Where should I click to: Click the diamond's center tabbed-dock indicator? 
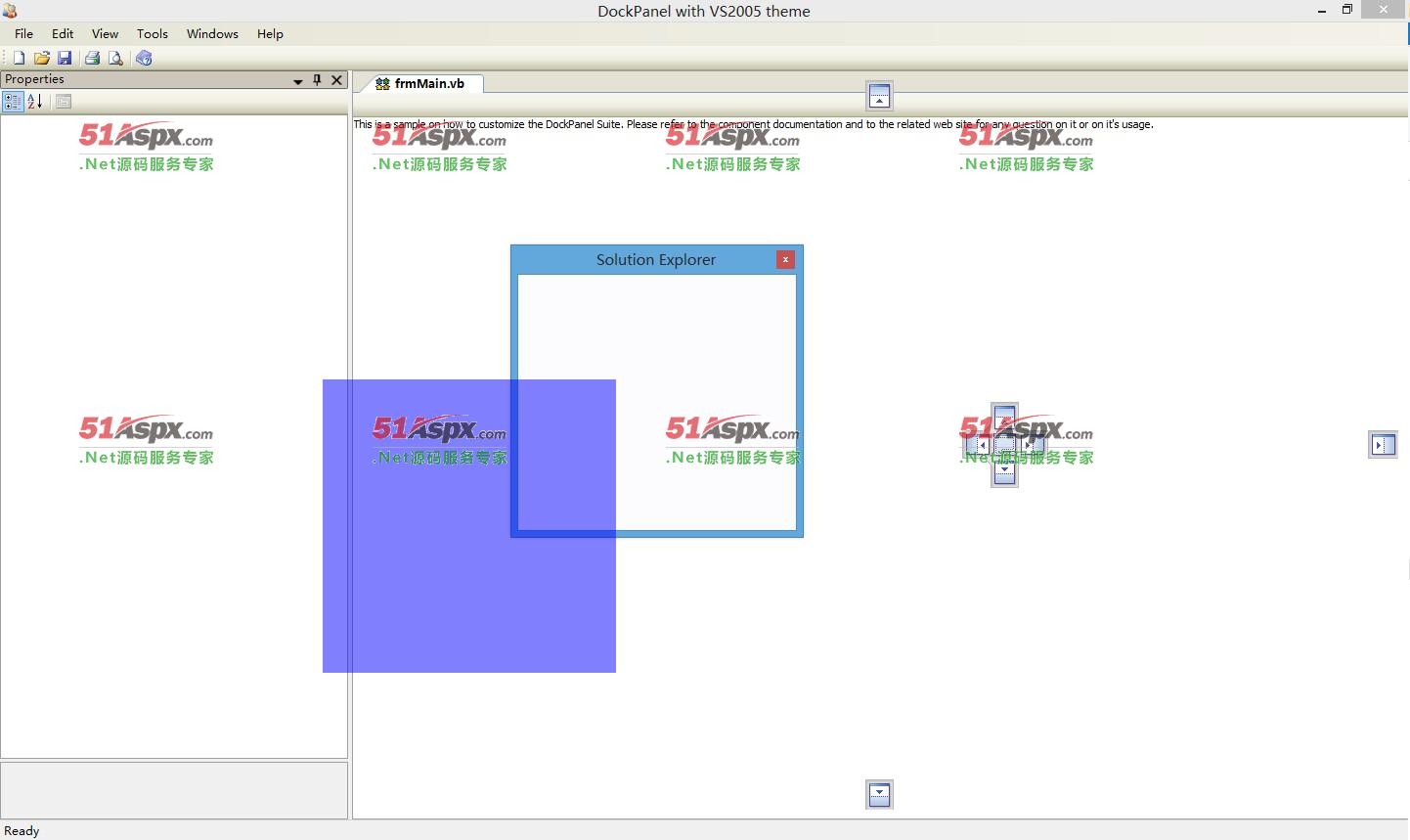(x=1004, y=445)
